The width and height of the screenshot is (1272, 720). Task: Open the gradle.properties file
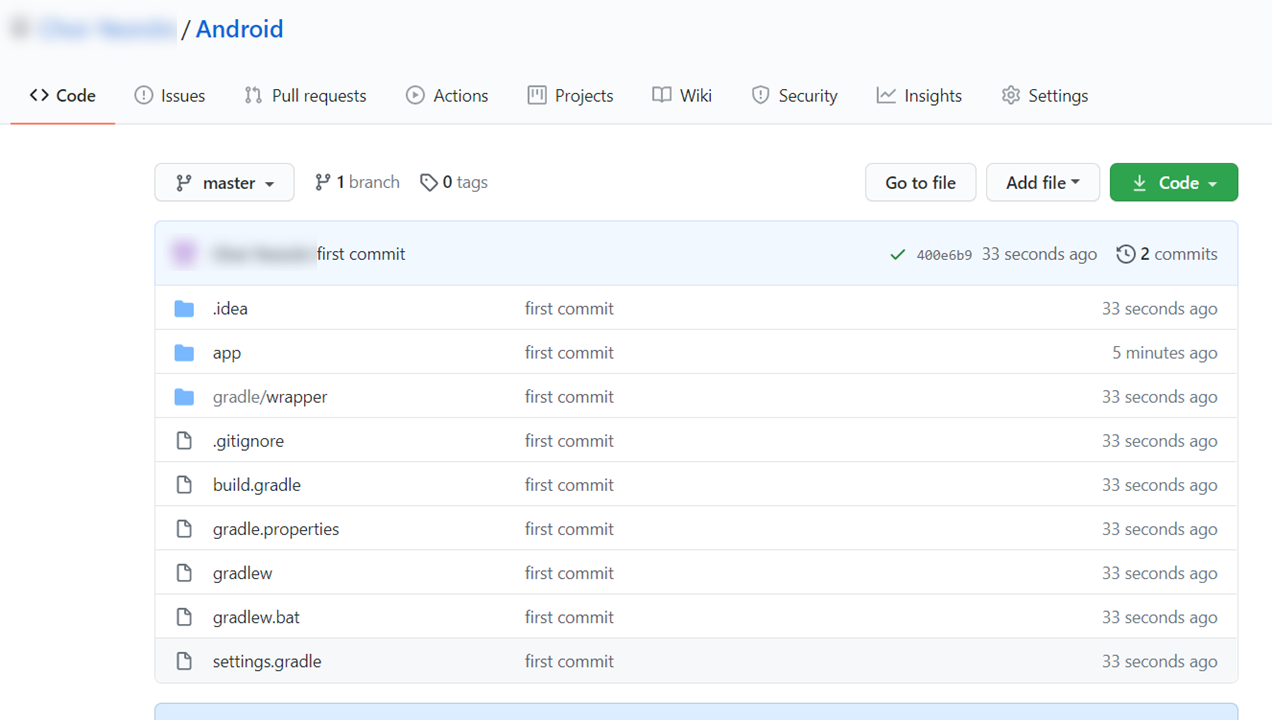(x=276, y=529)
